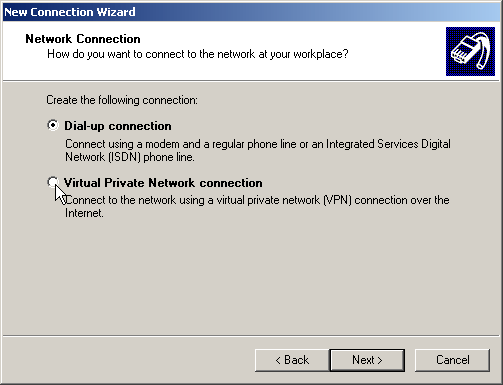The height and width of the screenshot is (385, 503).
Task: Go to previous step with Back
Action: 292,360
